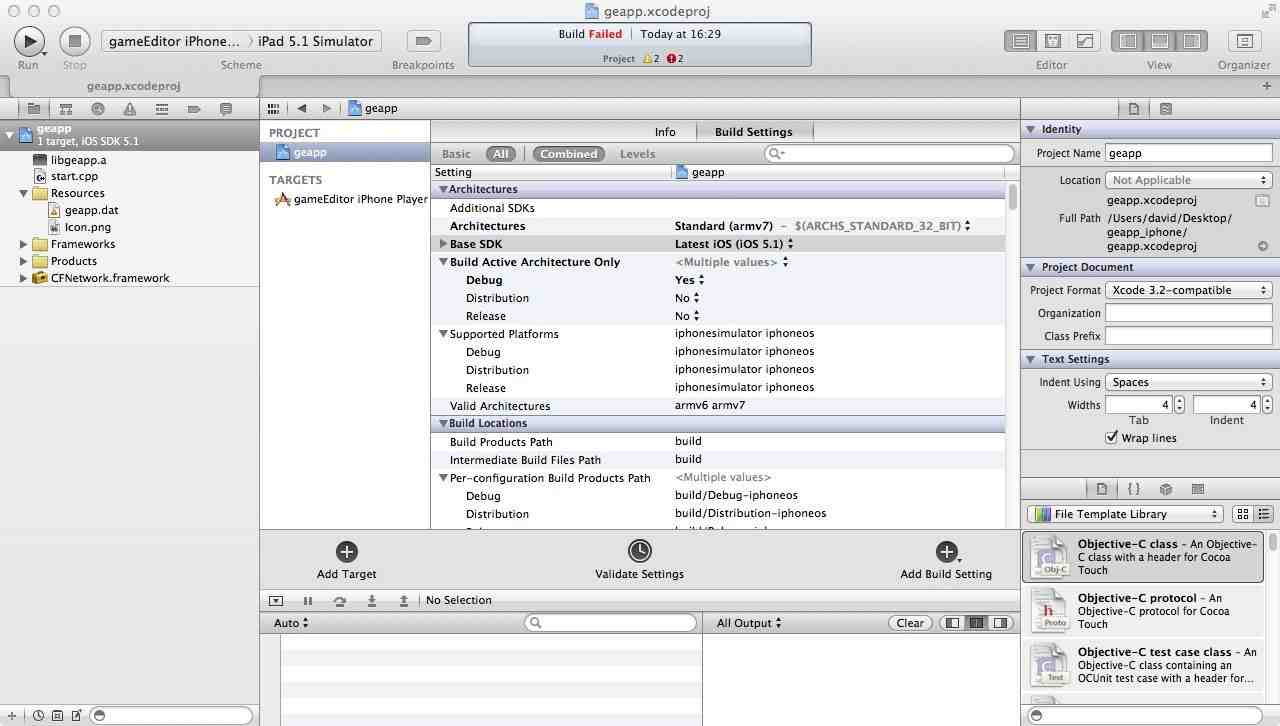Screen dimensions: 1280x726
Task: Pause execution in debug bar
Action: 308,601
